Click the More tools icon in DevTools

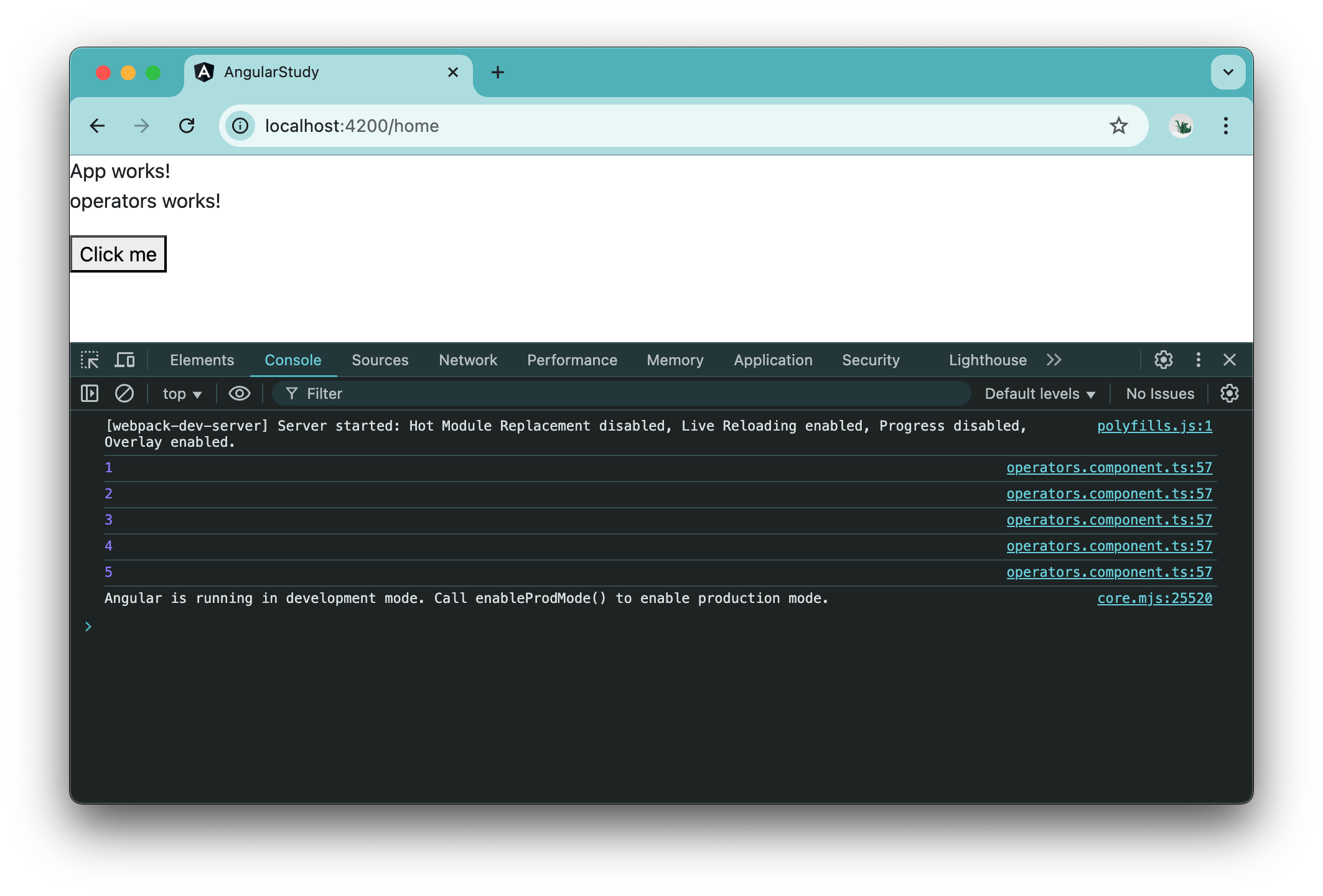[x=1198, y=360]
